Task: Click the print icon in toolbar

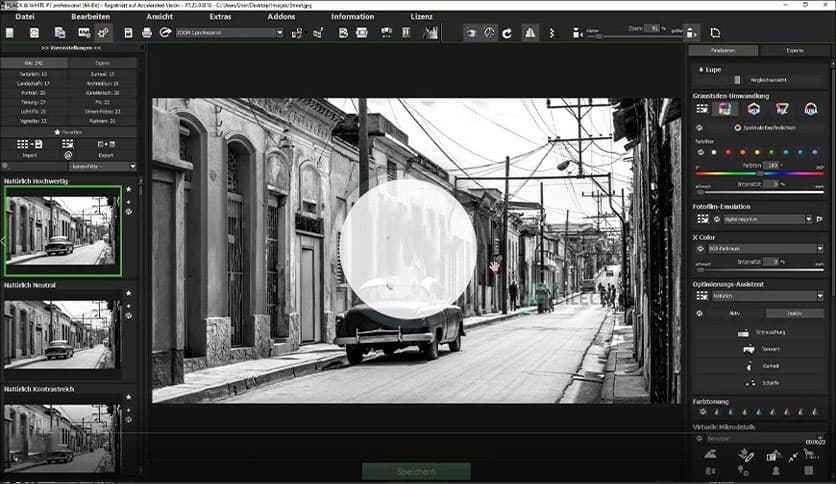Action: (x=147, y=33)
